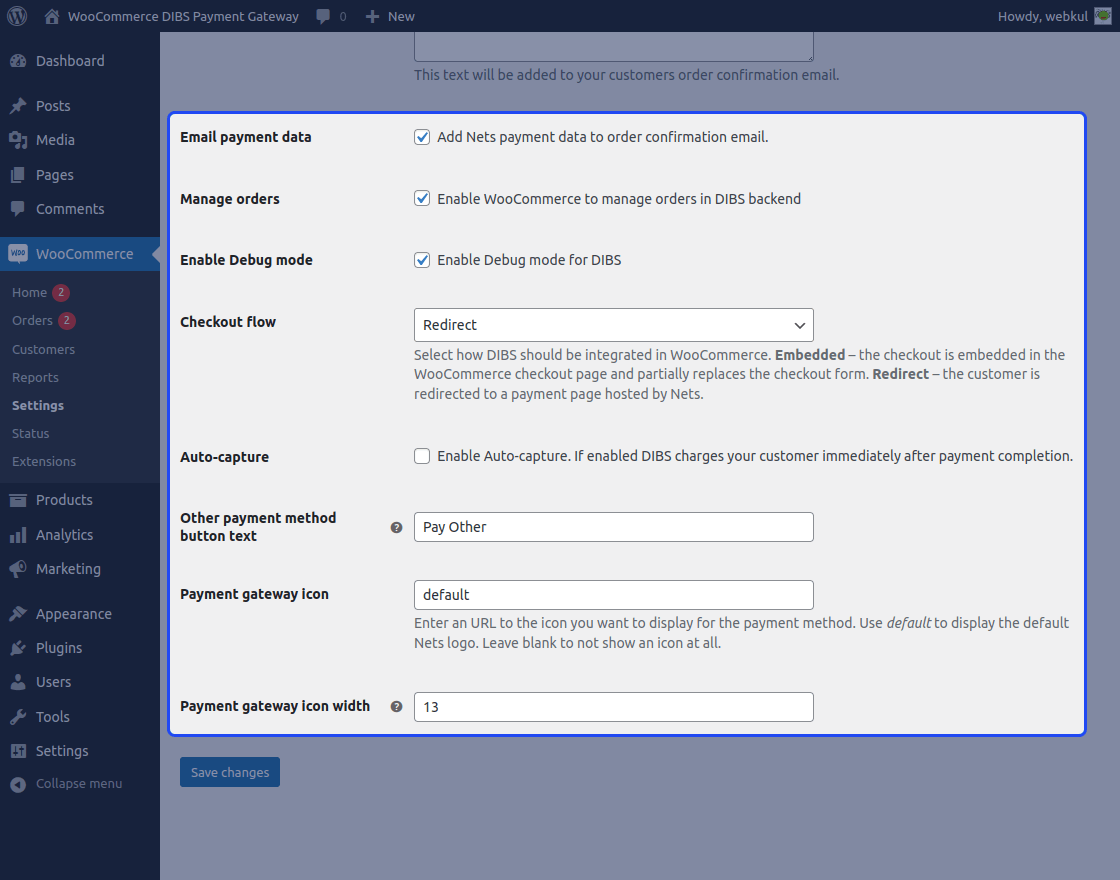Click Collapse menu at the sidebar bottom
This screenshot has height=880, width=1120.
(79, 784)
